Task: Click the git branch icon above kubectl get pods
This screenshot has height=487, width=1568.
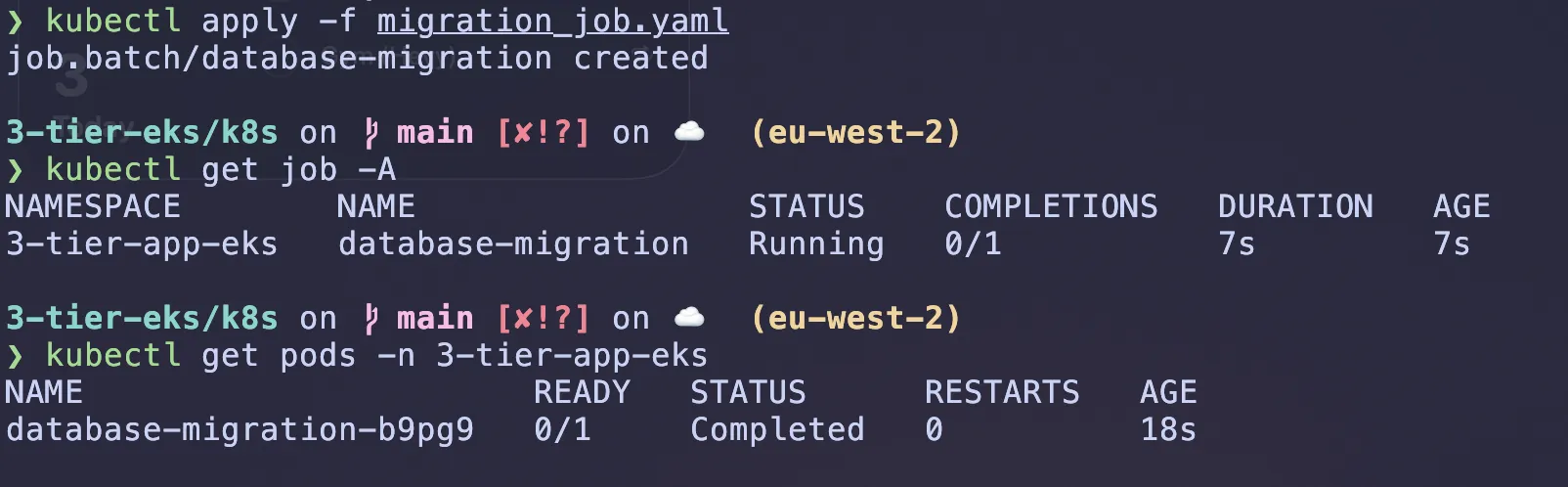Action: click(370, 318)
